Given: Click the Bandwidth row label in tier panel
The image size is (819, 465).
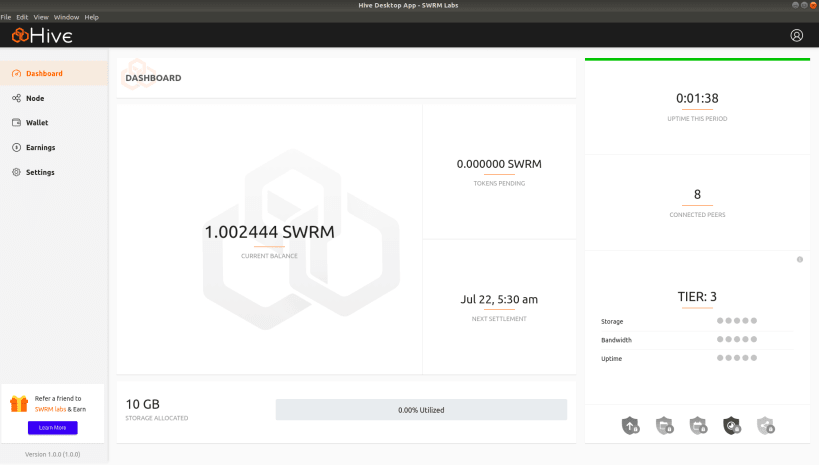Looking at the screenshot, I should 616,340.
